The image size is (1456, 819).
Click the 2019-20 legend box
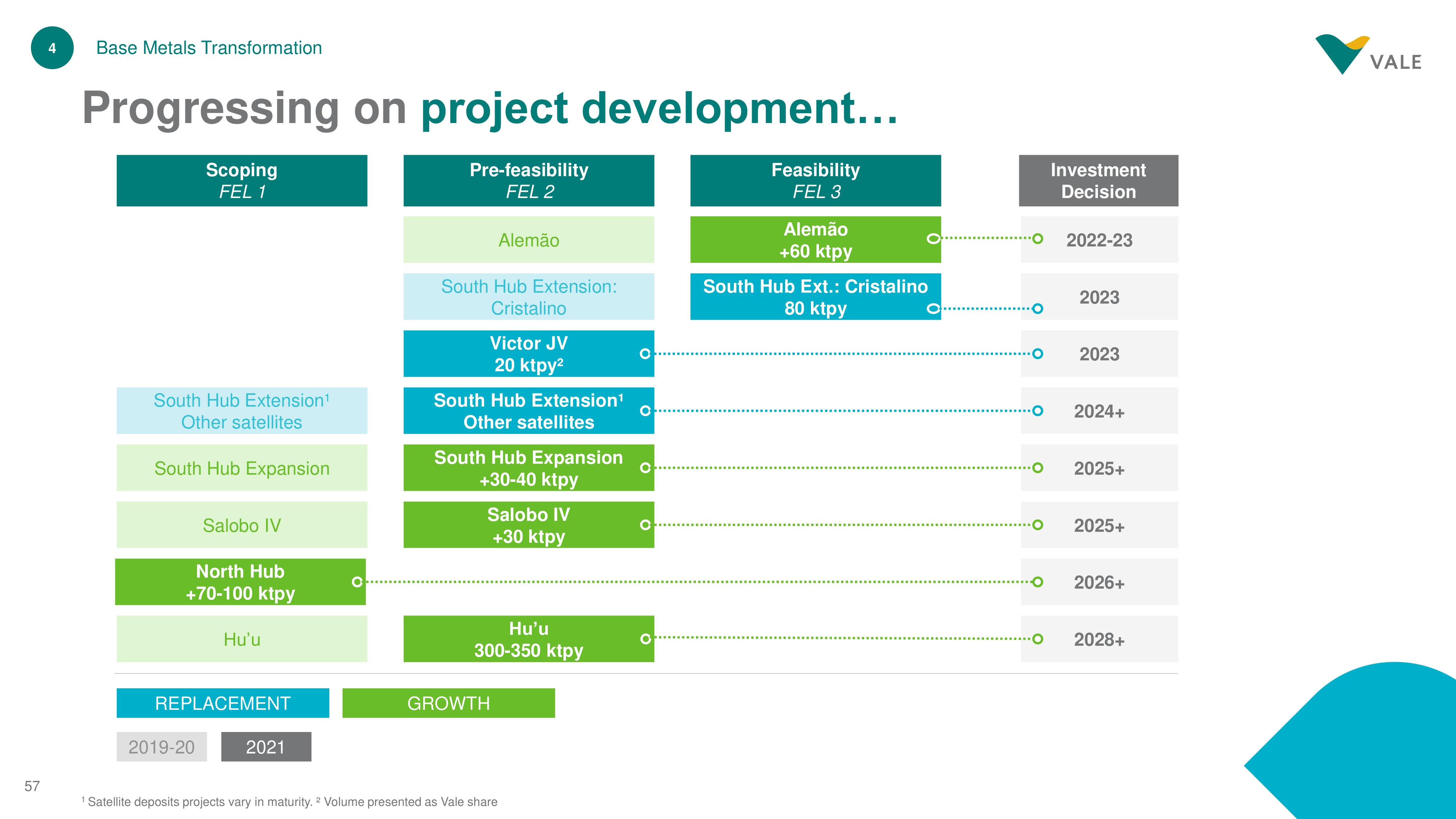point(162,747)
